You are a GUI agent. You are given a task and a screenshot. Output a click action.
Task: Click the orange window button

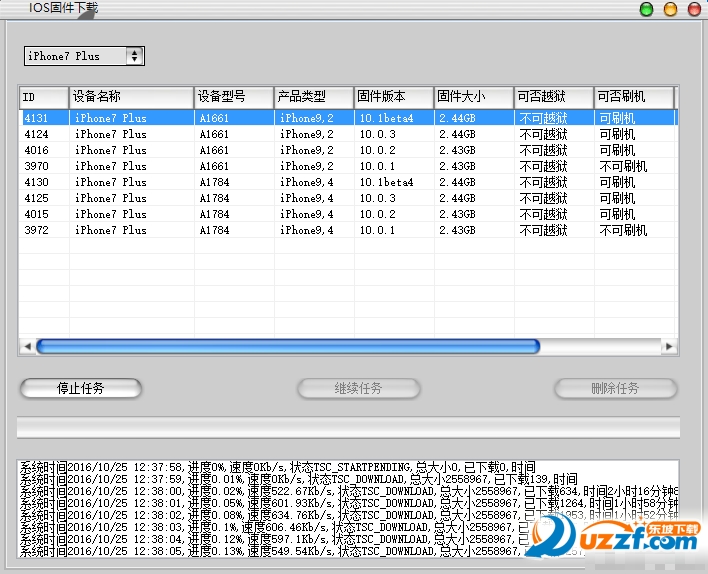[x=671, y=9]
